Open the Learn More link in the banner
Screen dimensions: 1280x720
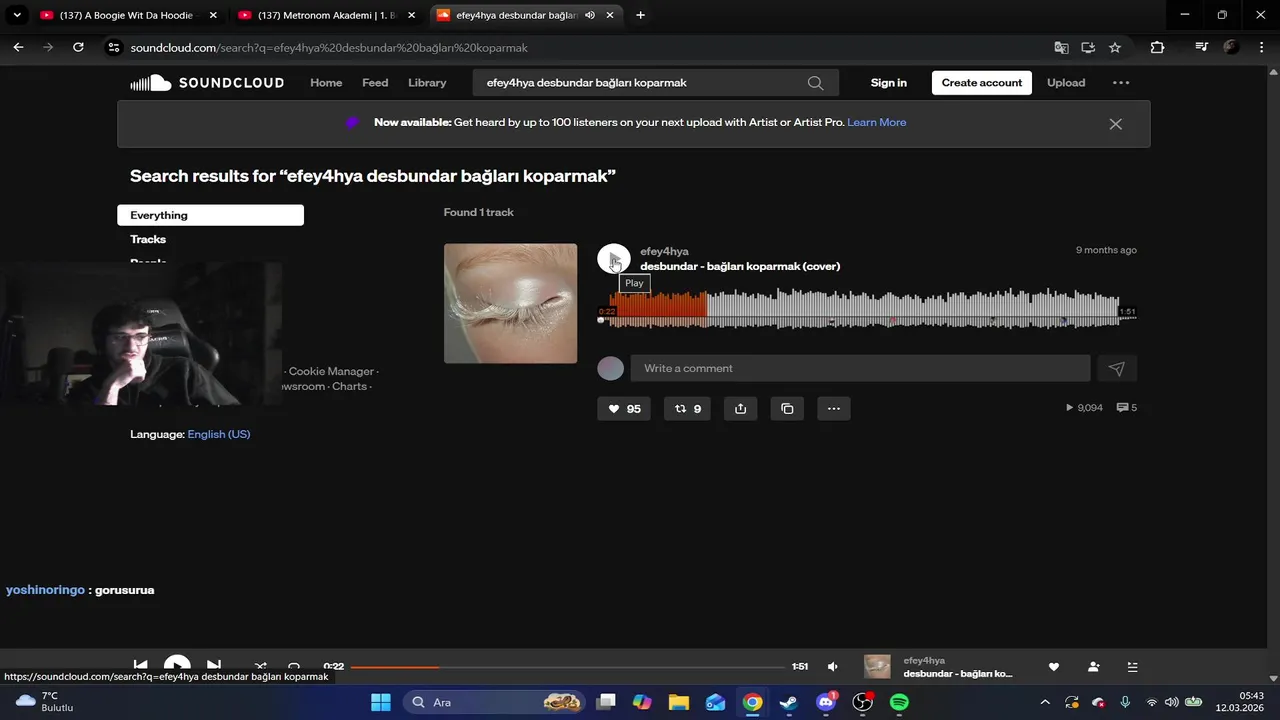pyautogui.click(x=877, y=122)
